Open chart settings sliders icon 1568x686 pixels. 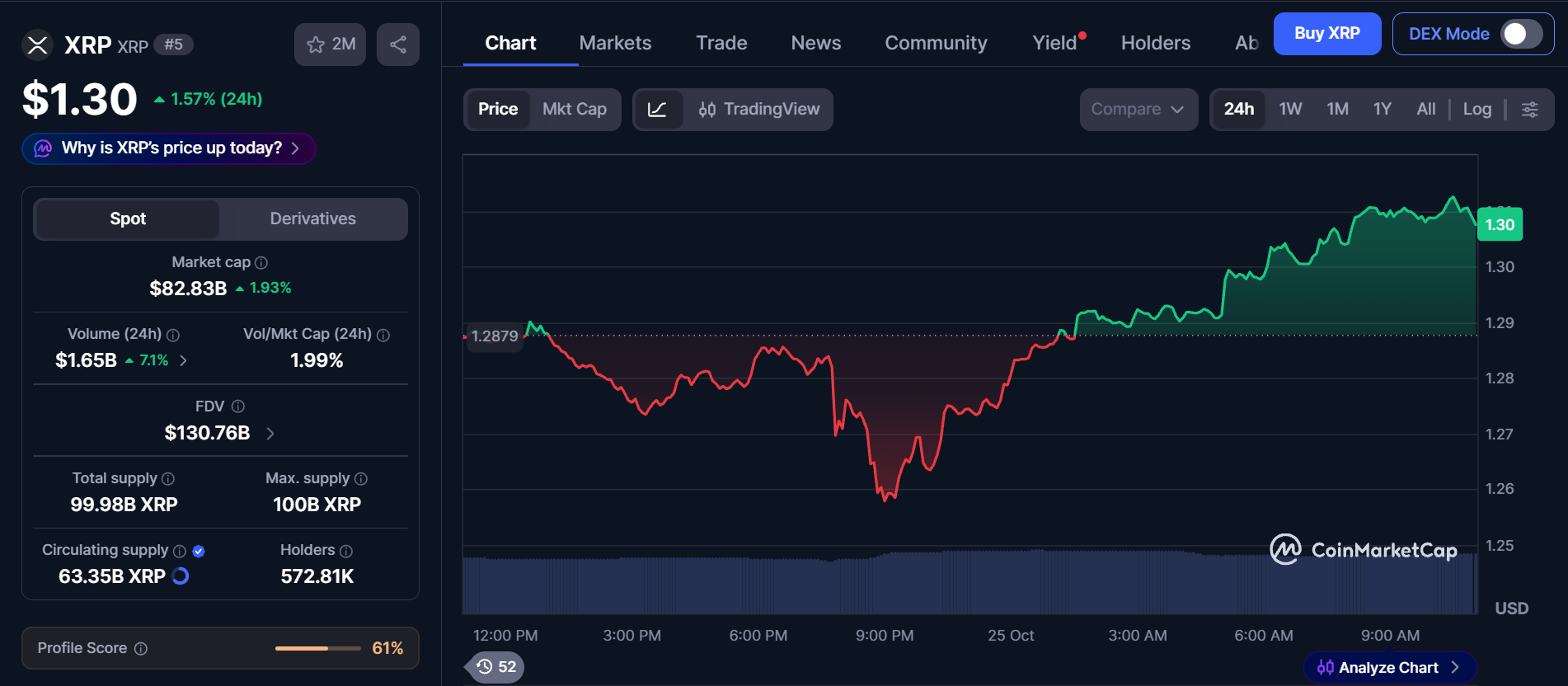(1530, 110)
